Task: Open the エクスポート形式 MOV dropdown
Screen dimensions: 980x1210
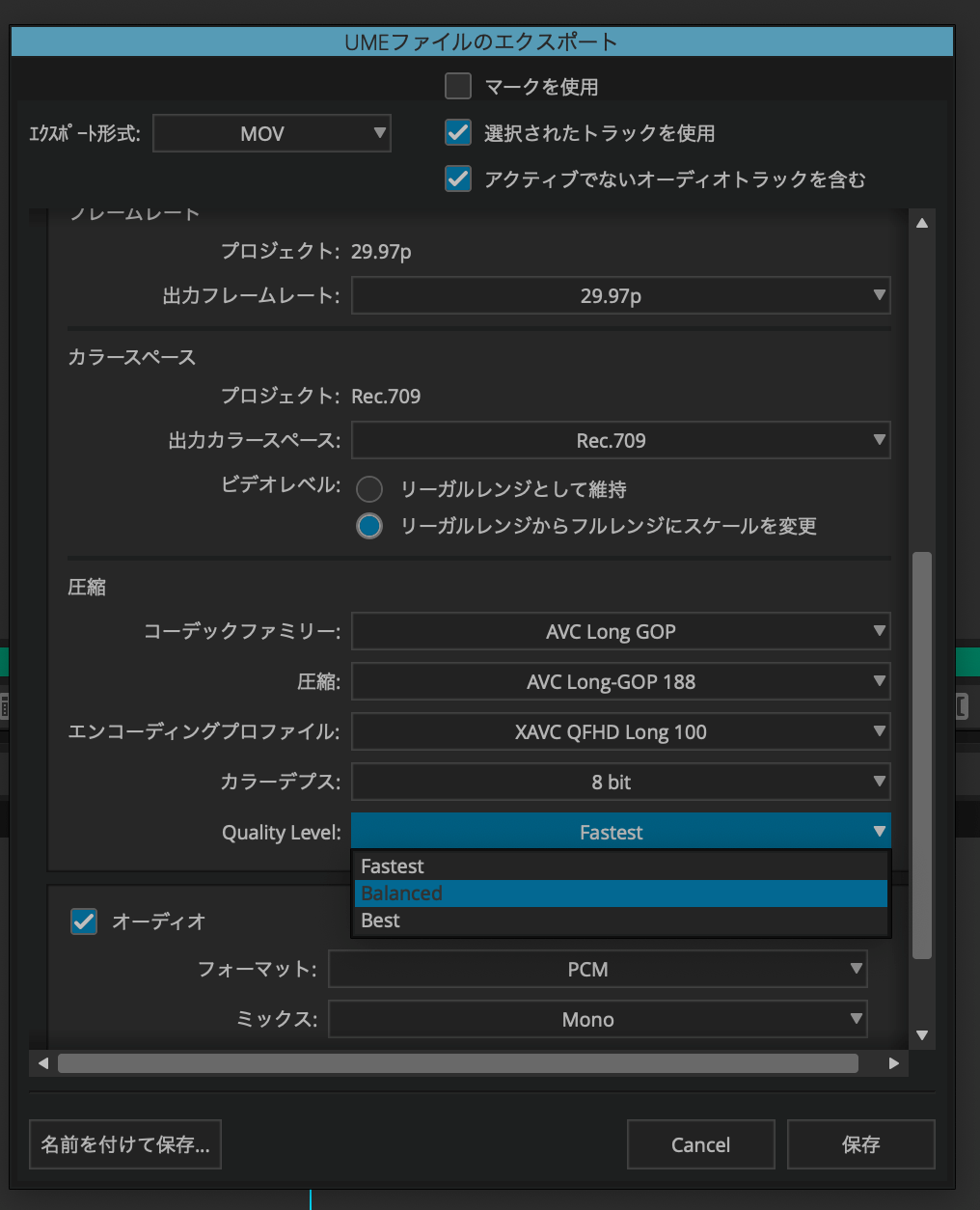Action: point(272,133)
